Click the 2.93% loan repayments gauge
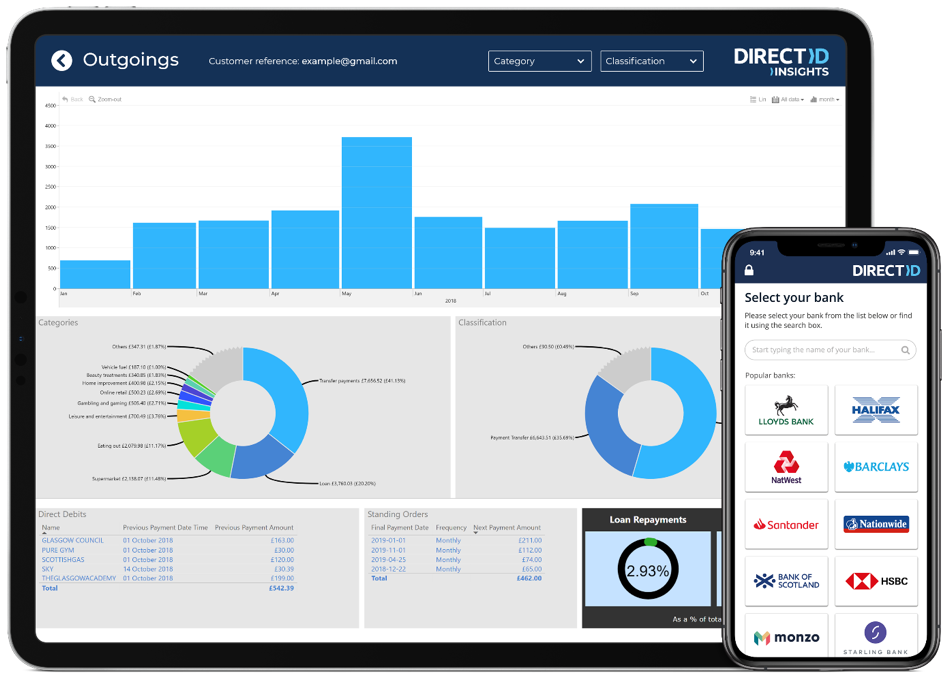Viewport: 947px width, 677px height. click(x=647, y=570)
